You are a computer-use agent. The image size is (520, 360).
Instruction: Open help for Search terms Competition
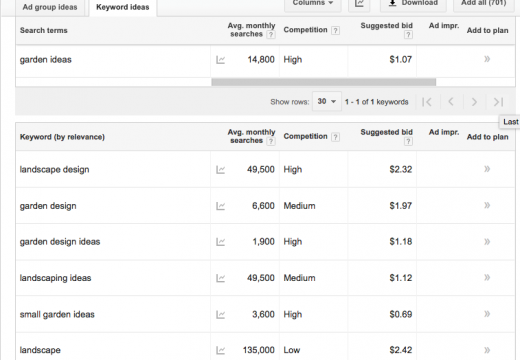336,30
